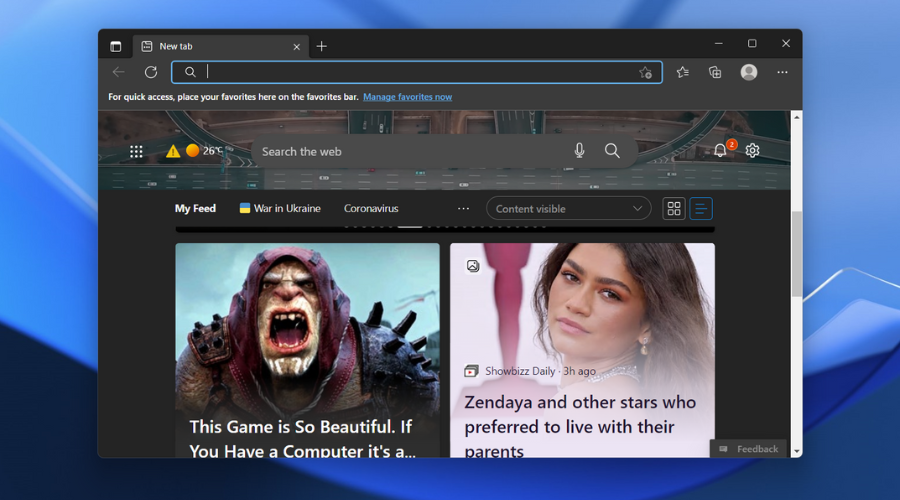900x500 pixels.
Task: Open the Collections icon
Action: pos(715,72)
